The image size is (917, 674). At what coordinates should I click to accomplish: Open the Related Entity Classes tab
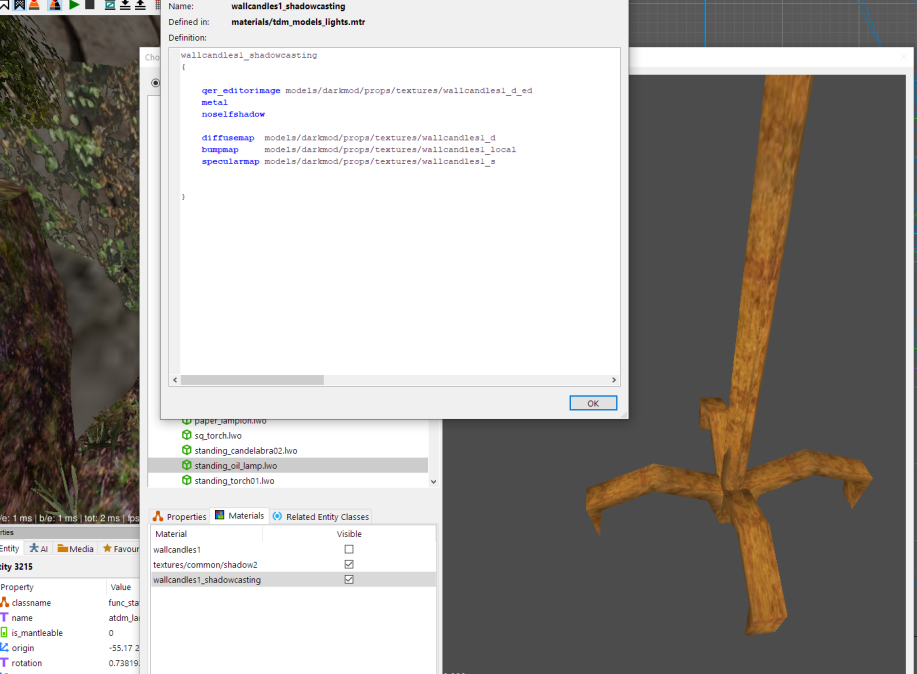coord(320,517)
